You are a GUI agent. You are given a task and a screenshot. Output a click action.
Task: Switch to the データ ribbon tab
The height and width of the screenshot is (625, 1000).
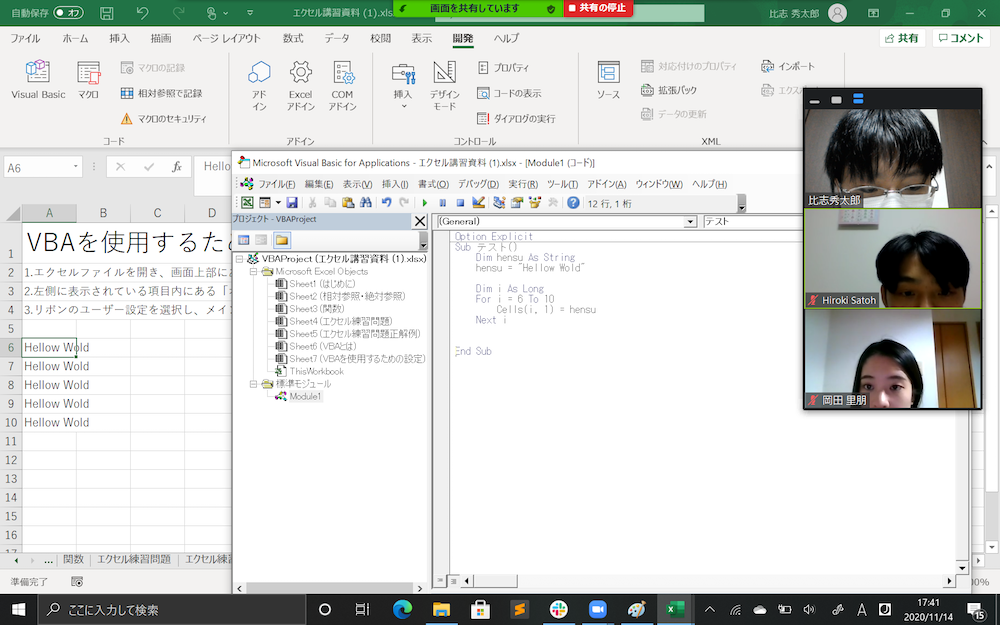337,38
